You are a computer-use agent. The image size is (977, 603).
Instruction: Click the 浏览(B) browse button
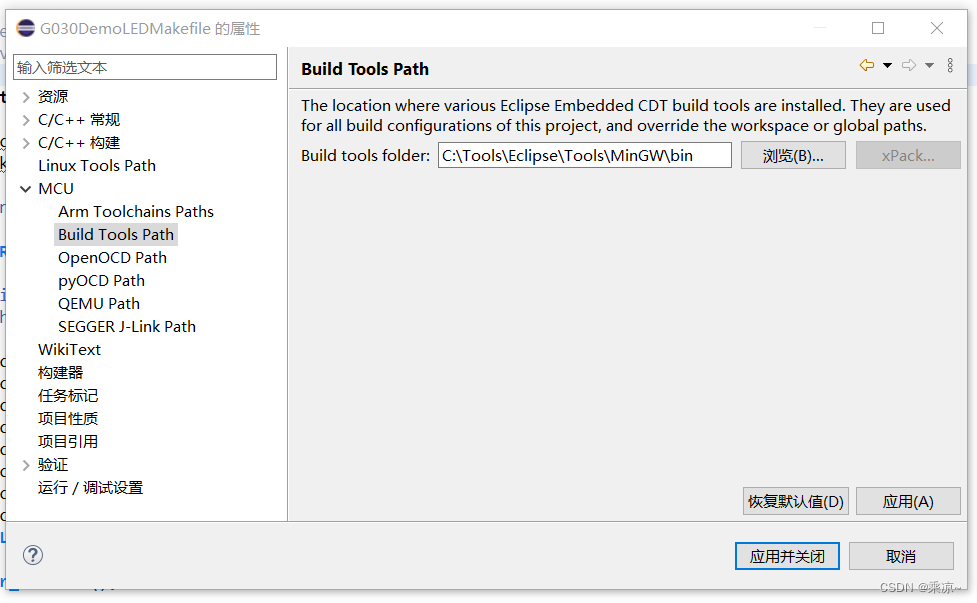[793, 155]
